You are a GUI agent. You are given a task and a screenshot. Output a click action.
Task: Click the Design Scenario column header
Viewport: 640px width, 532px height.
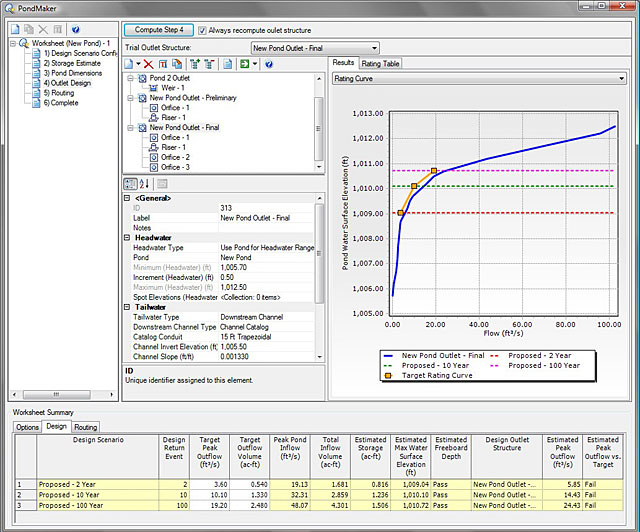[x=98, y=456]
